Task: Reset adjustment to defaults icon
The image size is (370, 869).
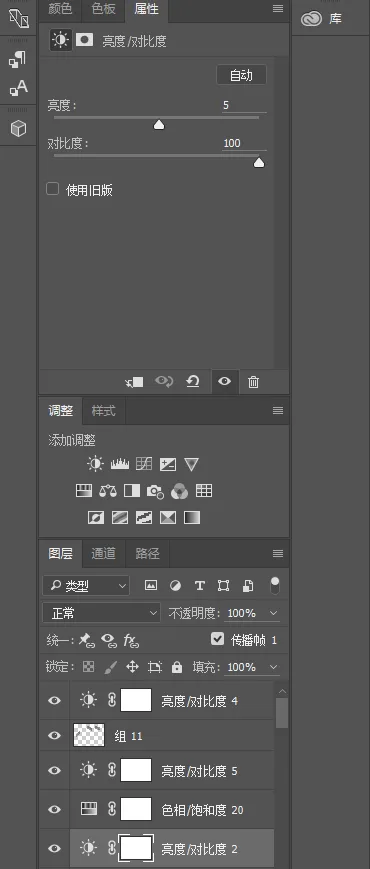Action: point(193,381)
